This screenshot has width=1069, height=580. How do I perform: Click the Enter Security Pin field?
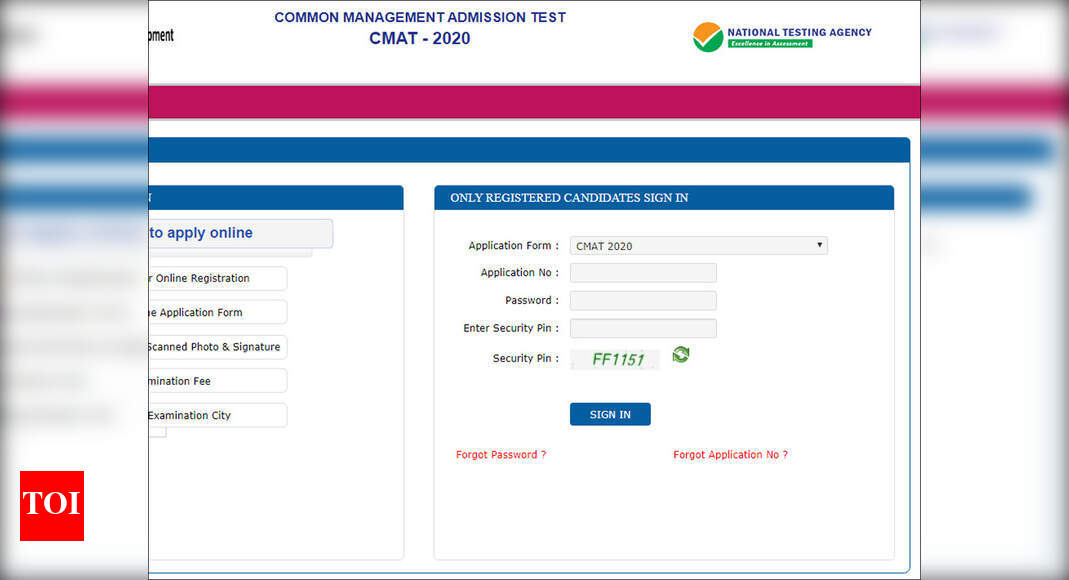[642, 328]
